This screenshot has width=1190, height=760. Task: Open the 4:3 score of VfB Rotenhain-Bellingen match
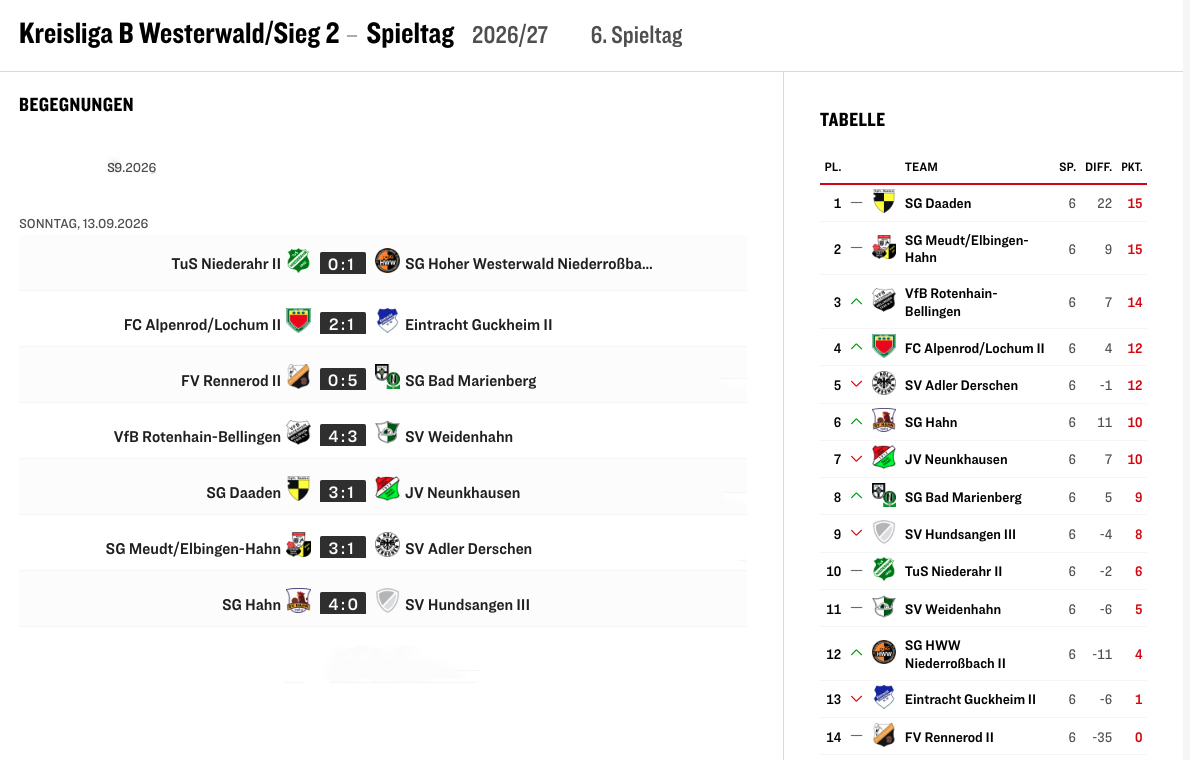click(x=342, y=436)
